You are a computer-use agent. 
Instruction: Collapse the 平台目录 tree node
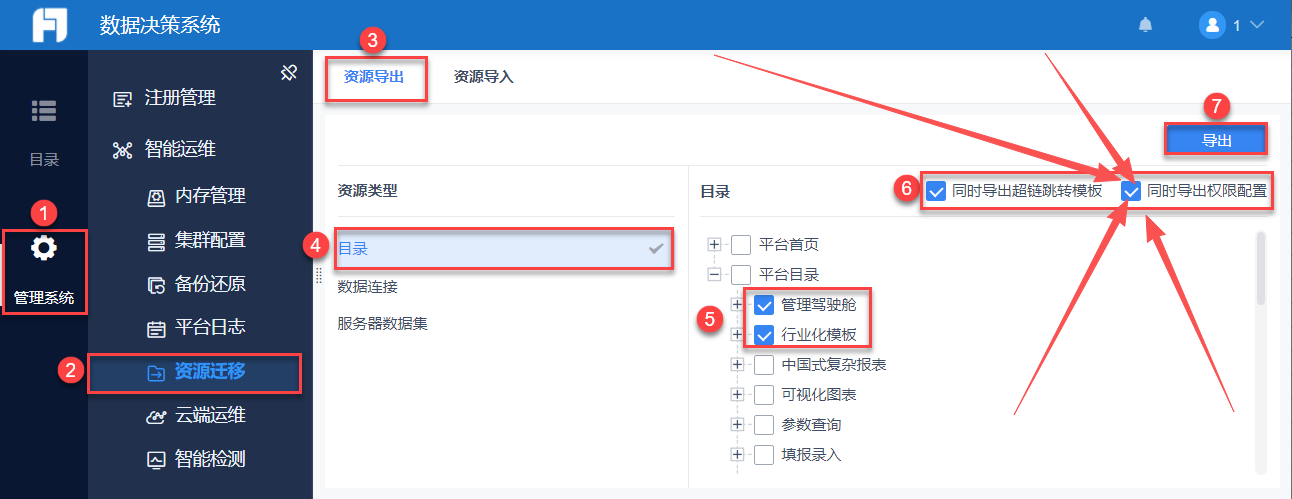pos(714,275)
